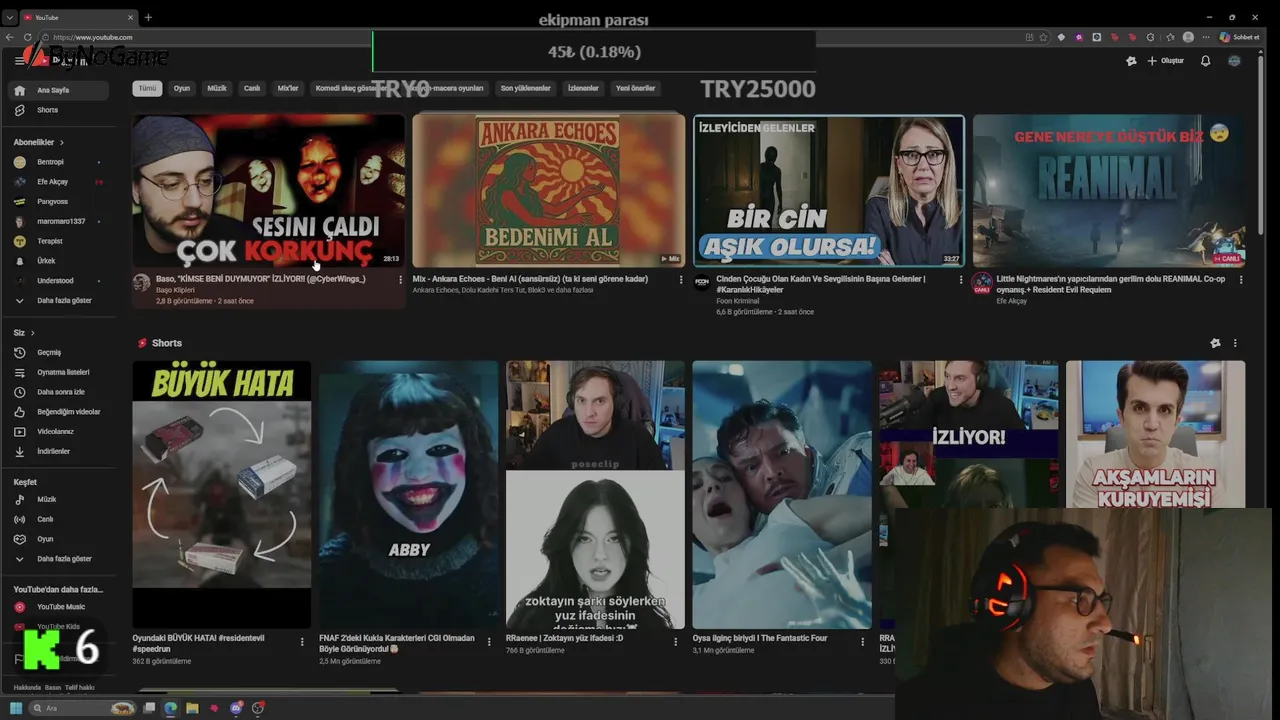Open İndirilenler downloads

click(58, 452)
